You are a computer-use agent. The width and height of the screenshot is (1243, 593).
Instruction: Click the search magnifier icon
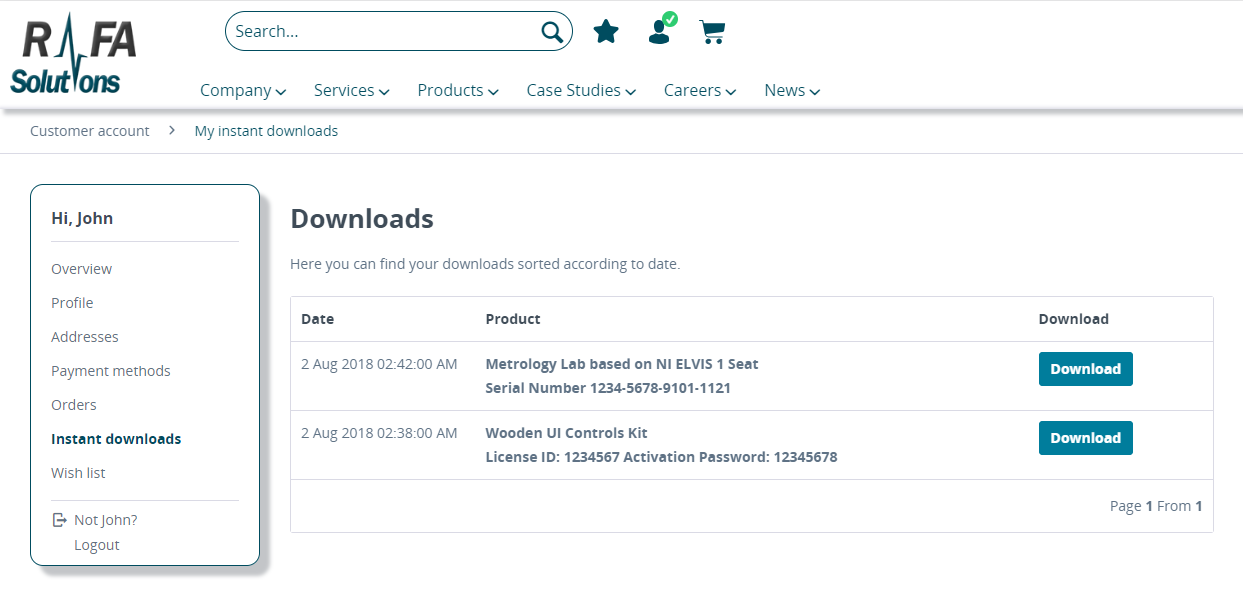pyautogui.click(x=549, y=31)
